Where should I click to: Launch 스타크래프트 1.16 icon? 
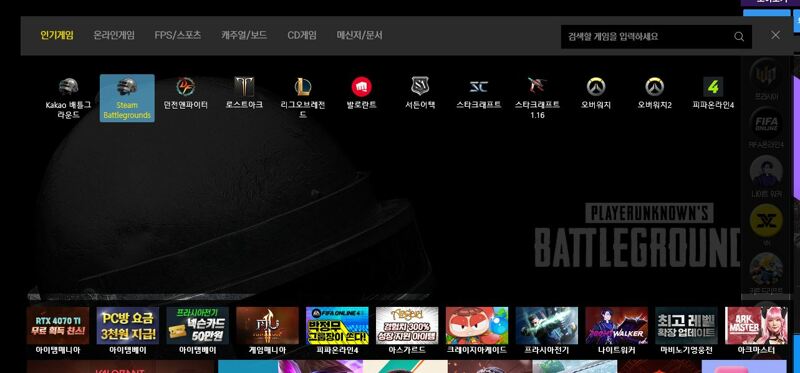[x=537, y=98]
